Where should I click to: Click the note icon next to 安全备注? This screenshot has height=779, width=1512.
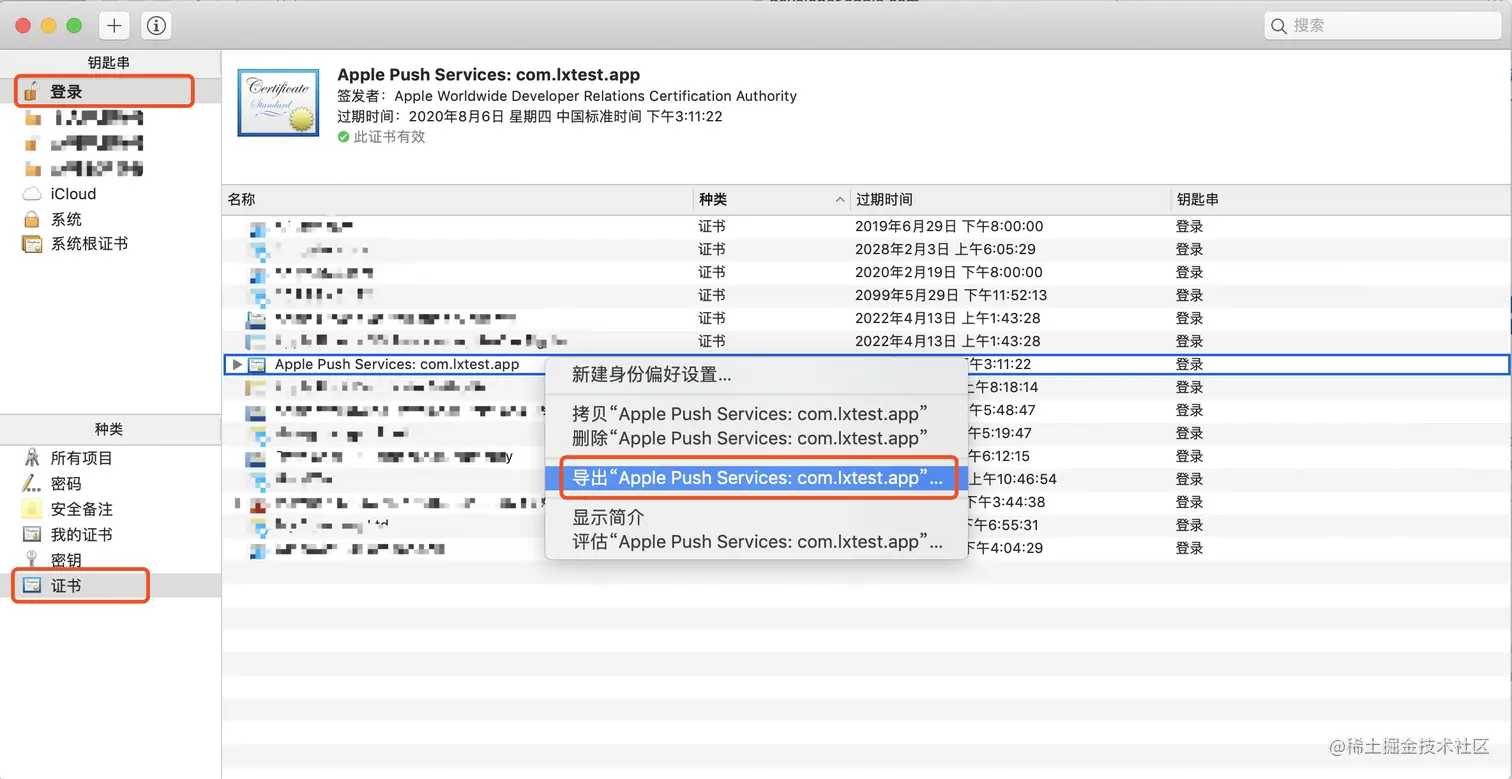[x=32, y=509]
